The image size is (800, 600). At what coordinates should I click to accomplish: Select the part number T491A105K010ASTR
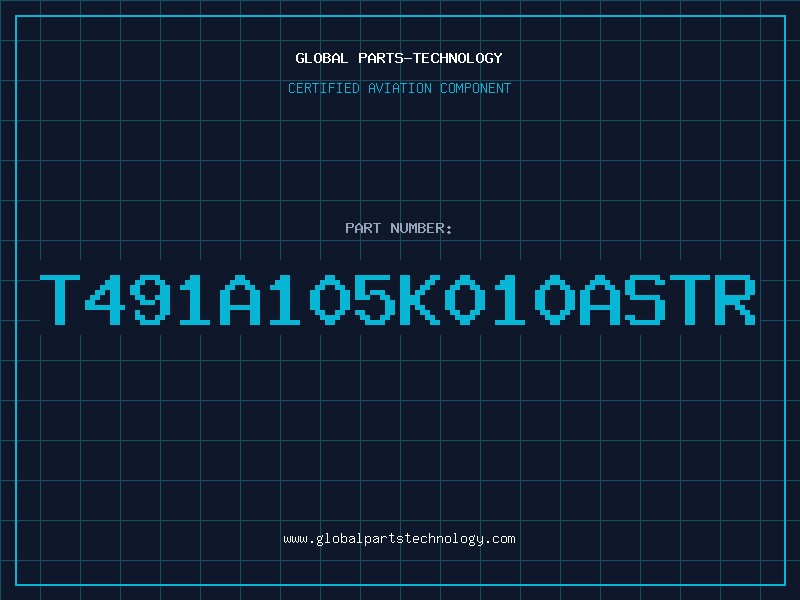(x=398, y=299)
